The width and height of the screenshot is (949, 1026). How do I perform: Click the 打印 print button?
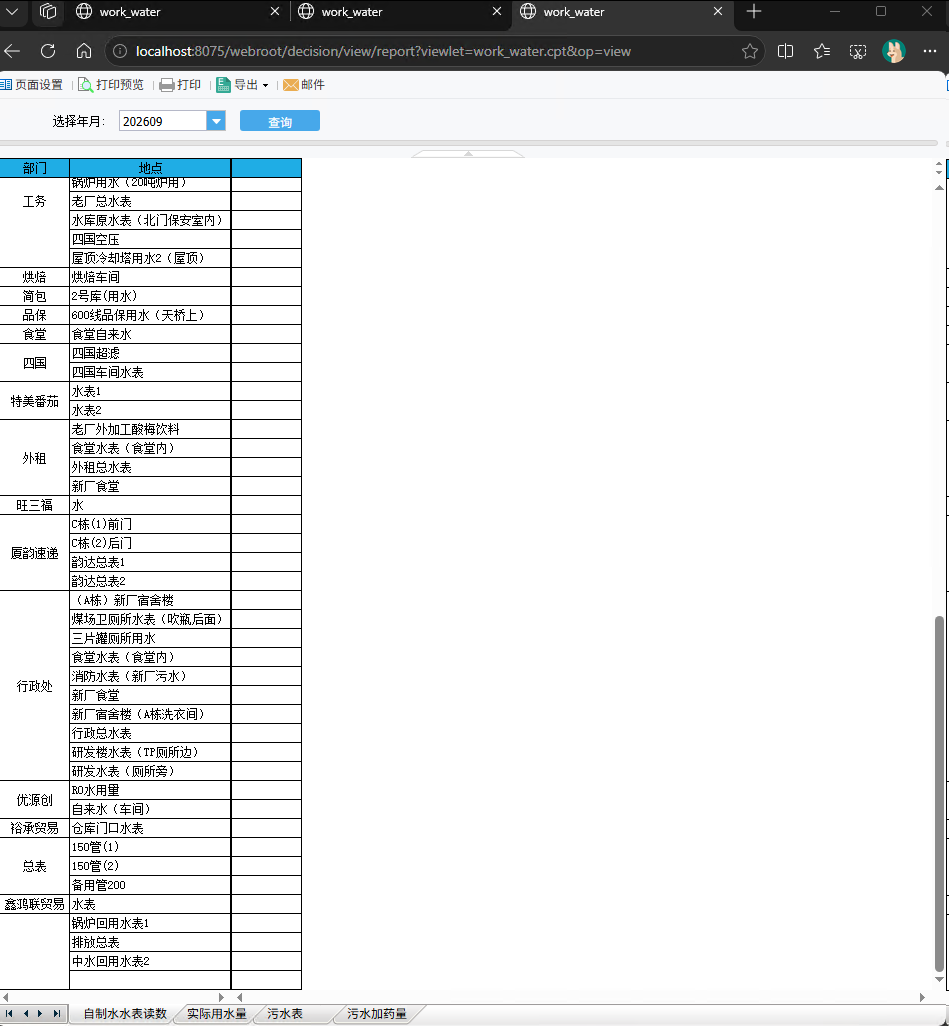(x=181, y=84)
